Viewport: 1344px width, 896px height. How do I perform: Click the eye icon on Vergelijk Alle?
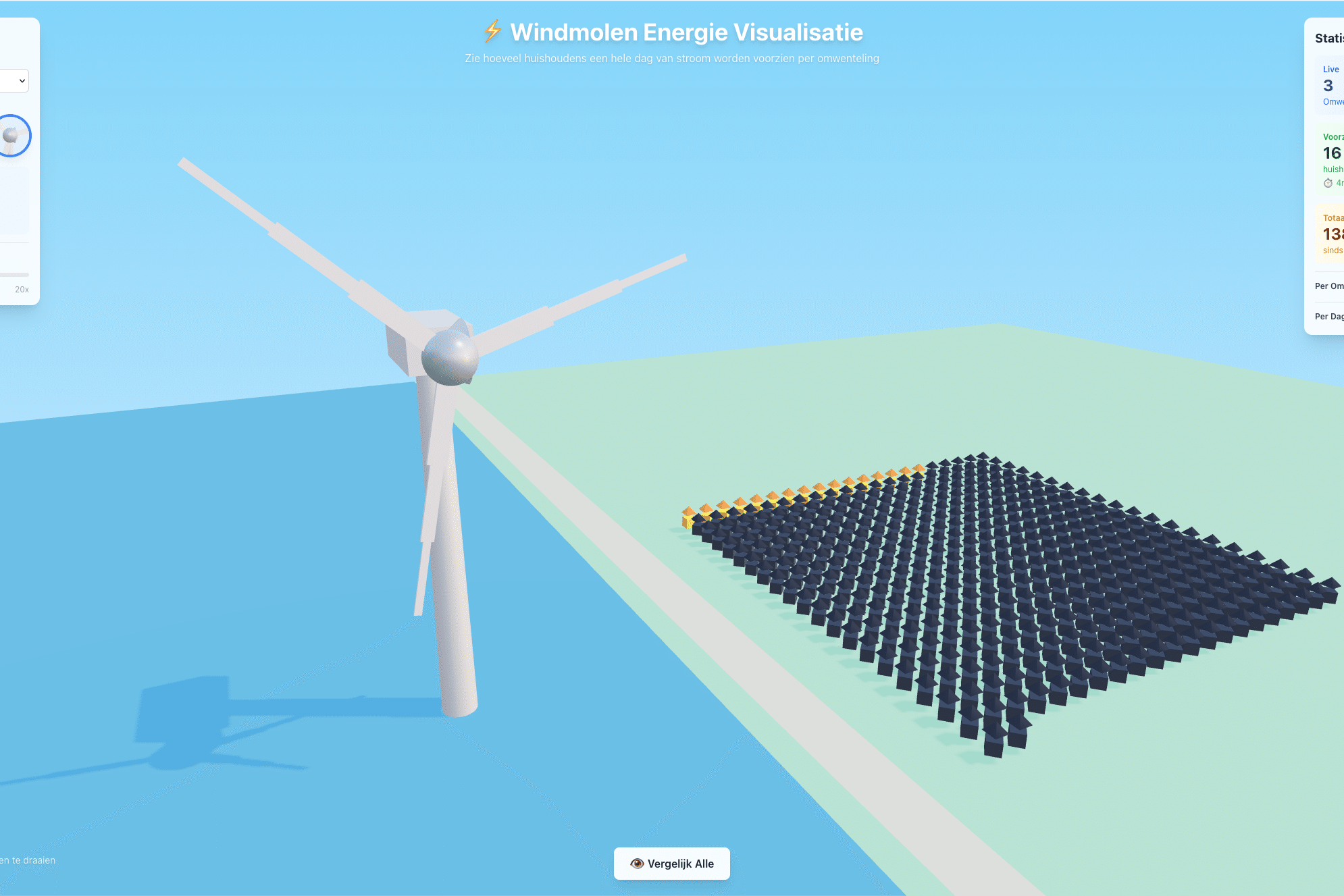coord(636,864)
